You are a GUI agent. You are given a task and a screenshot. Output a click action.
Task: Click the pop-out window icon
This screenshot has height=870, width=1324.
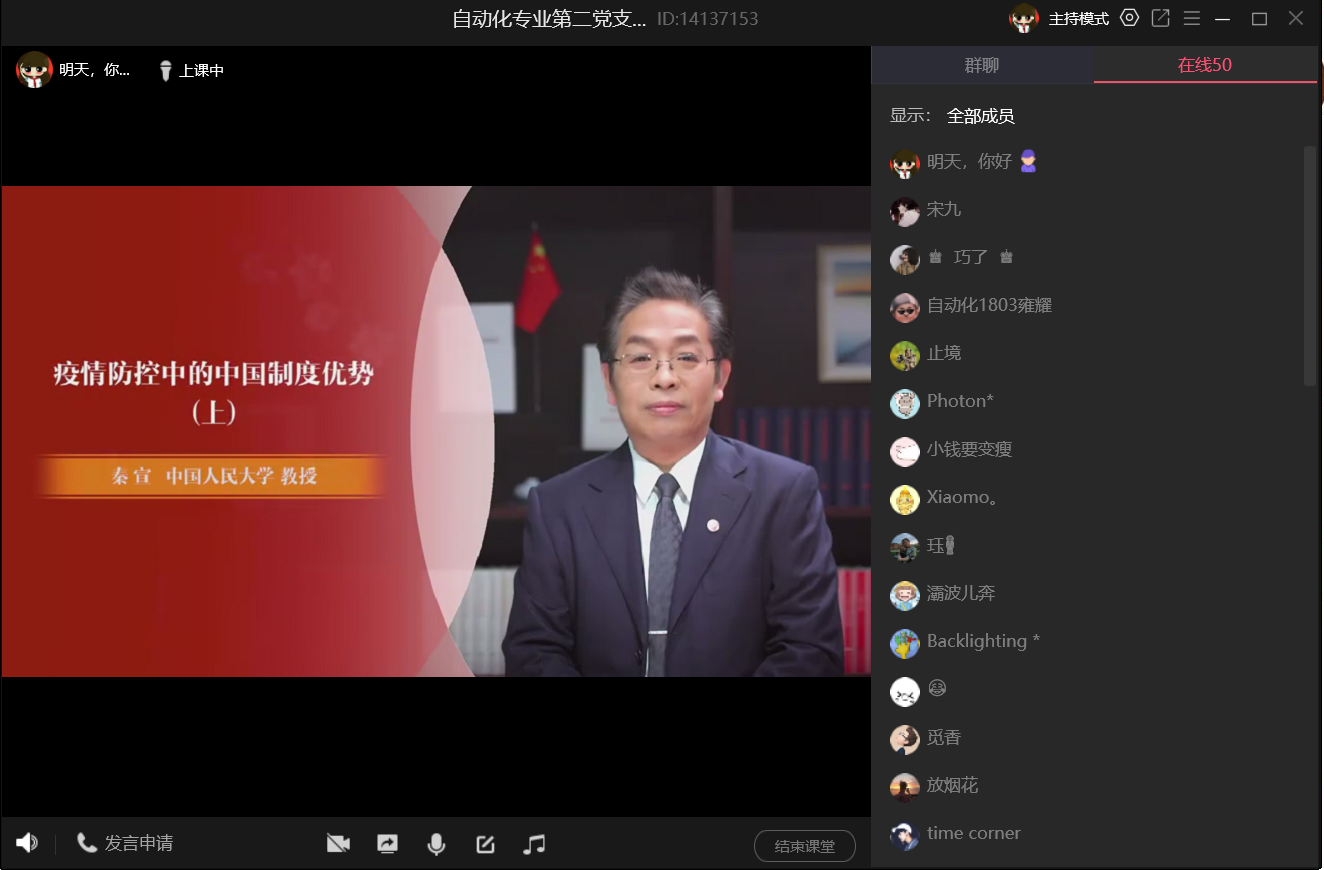click(1160, 18)
